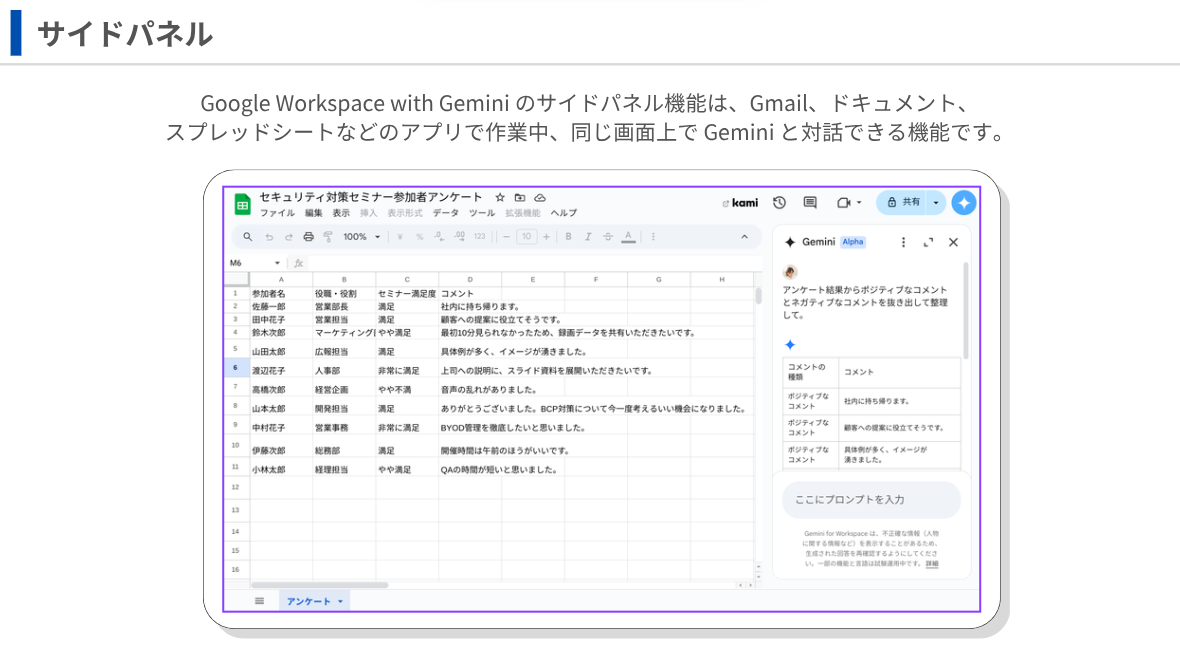Open the 表示 menu
1180x662 pixels.
pyautogui.click(x=341, y=214)
